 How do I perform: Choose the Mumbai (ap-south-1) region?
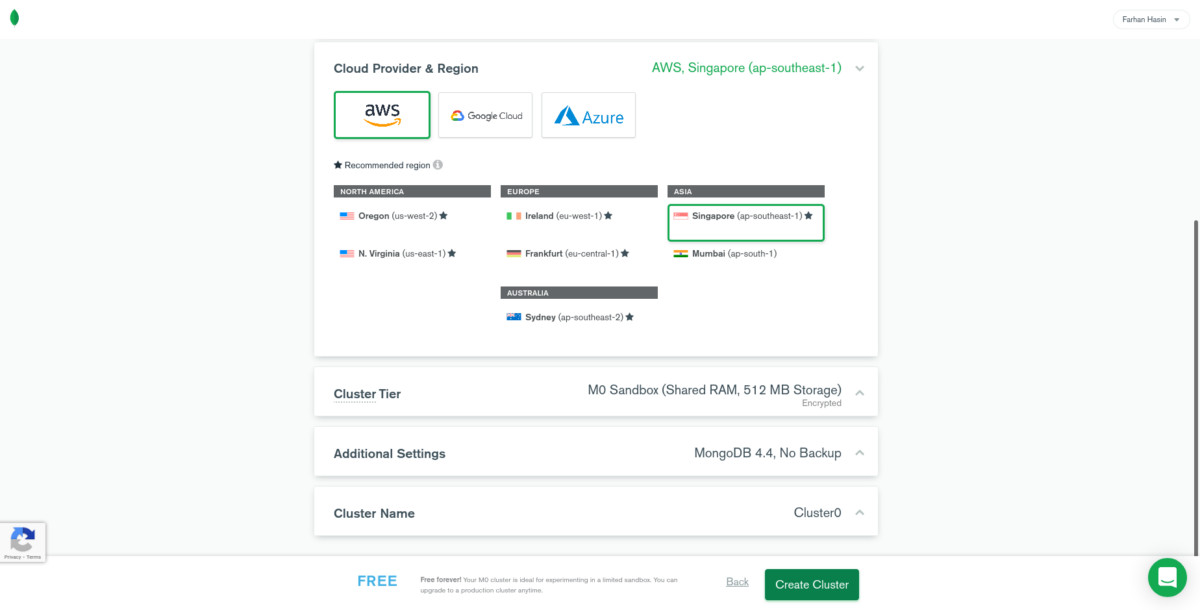pyautogui.click(x=746, y=254)
